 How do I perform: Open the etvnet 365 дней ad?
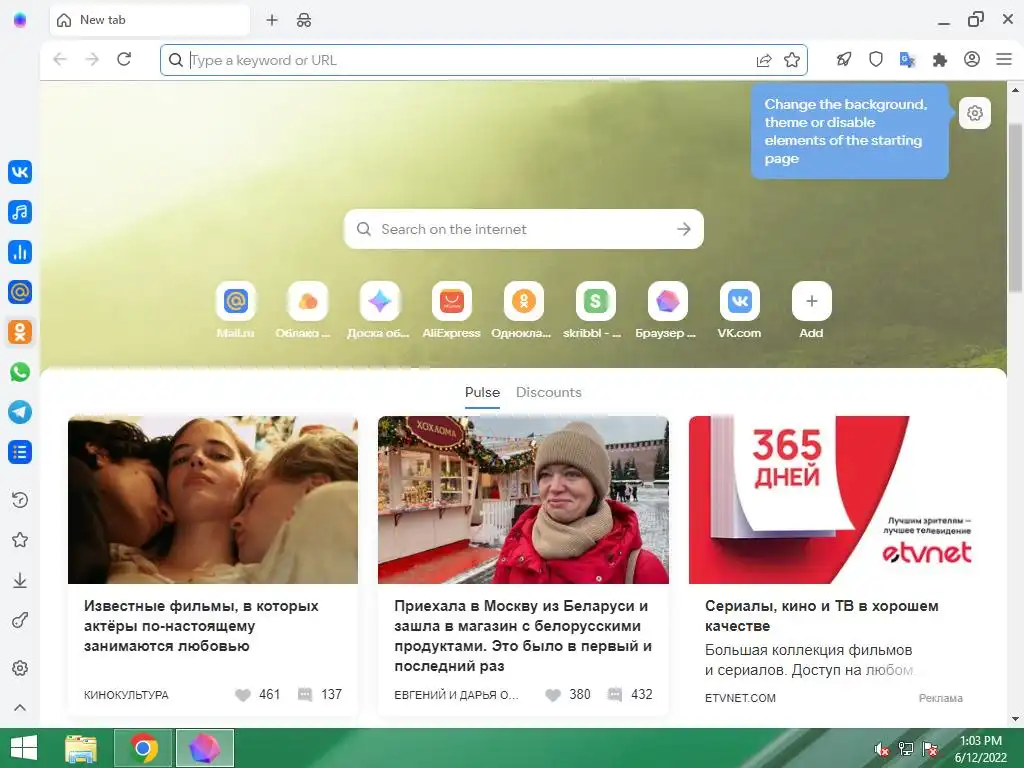[x=833, y=500]
